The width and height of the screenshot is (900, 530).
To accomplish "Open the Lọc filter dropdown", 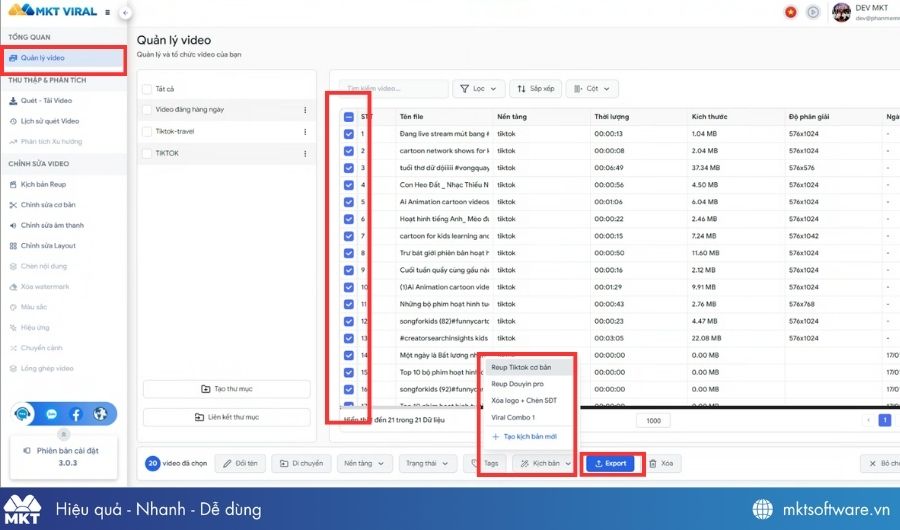I will click(x=479, y=88).
